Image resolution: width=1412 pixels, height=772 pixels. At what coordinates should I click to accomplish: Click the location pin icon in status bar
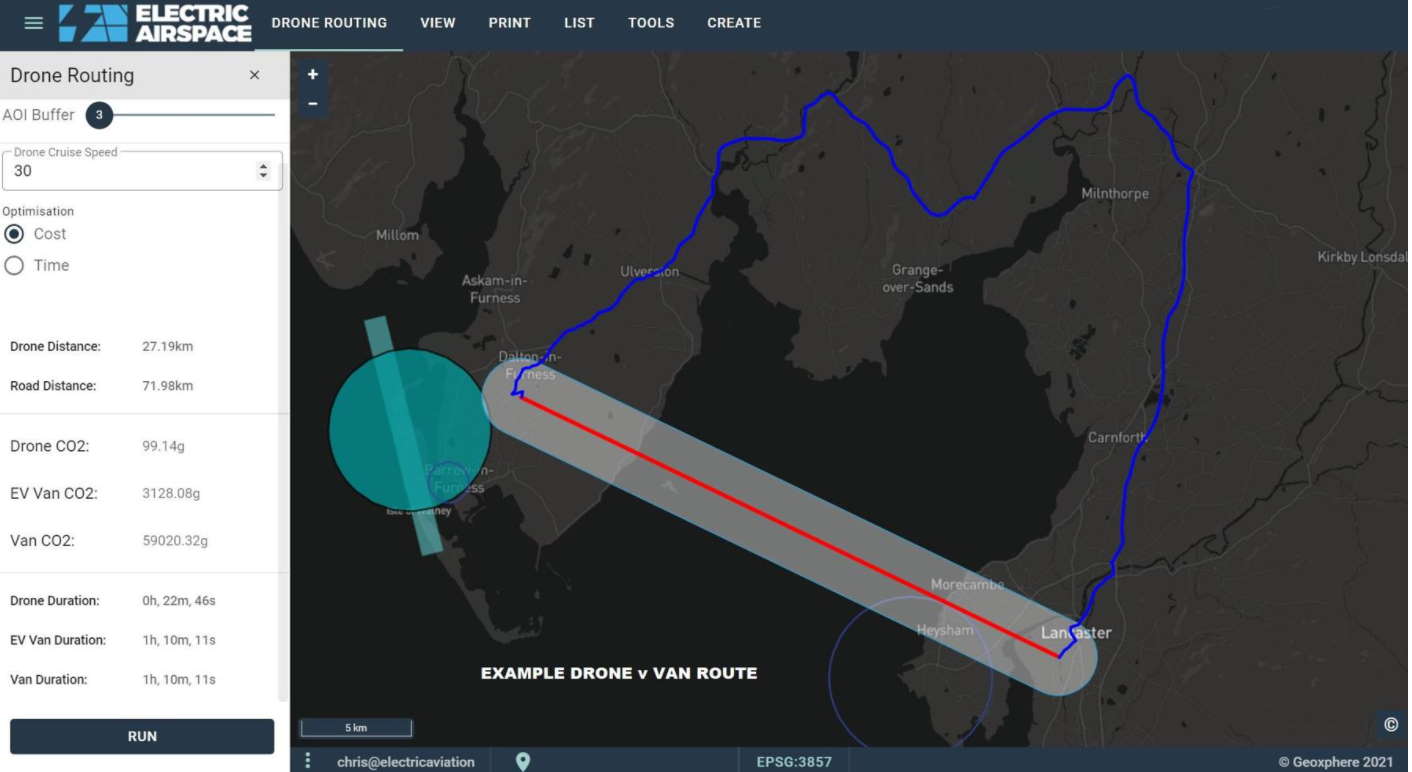tap(523, 762)
